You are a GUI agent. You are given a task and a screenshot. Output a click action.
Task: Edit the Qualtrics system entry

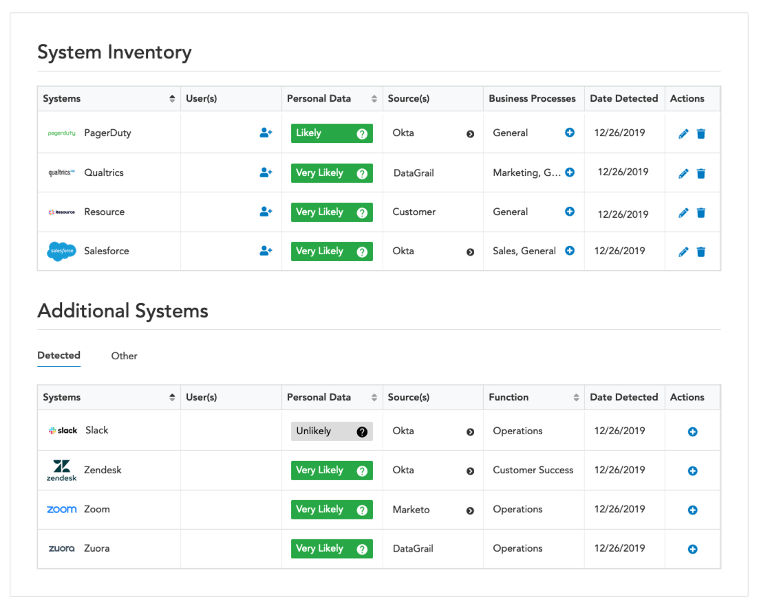click(x=683, y=174)
